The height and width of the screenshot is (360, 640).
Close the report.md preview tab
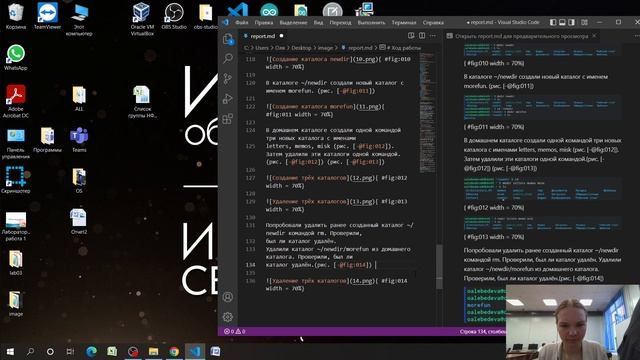tap(594, 36)
